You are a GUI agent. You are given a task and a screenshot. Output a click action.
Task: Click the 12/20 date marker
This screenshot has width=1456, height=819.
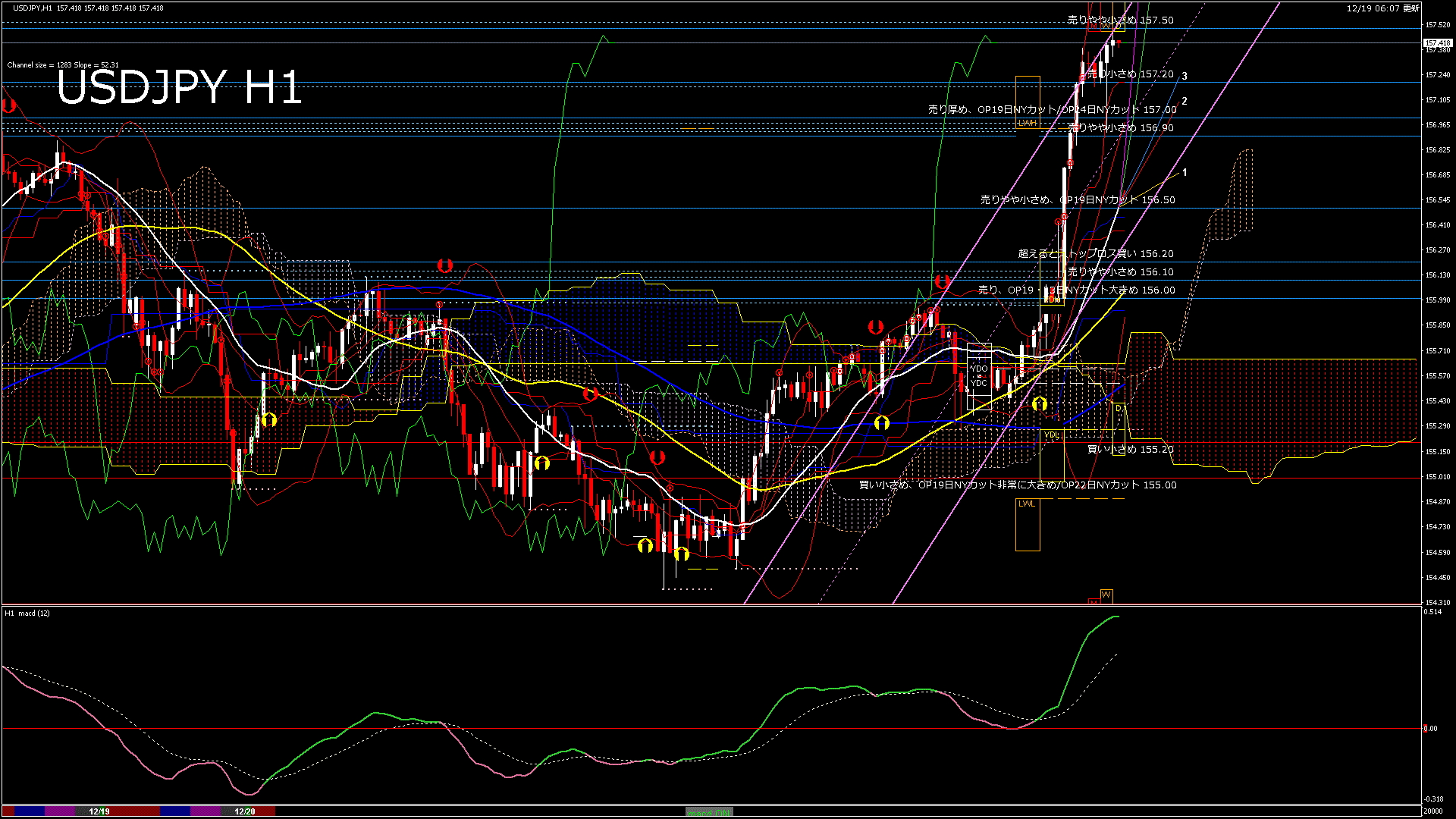[245, 811]
